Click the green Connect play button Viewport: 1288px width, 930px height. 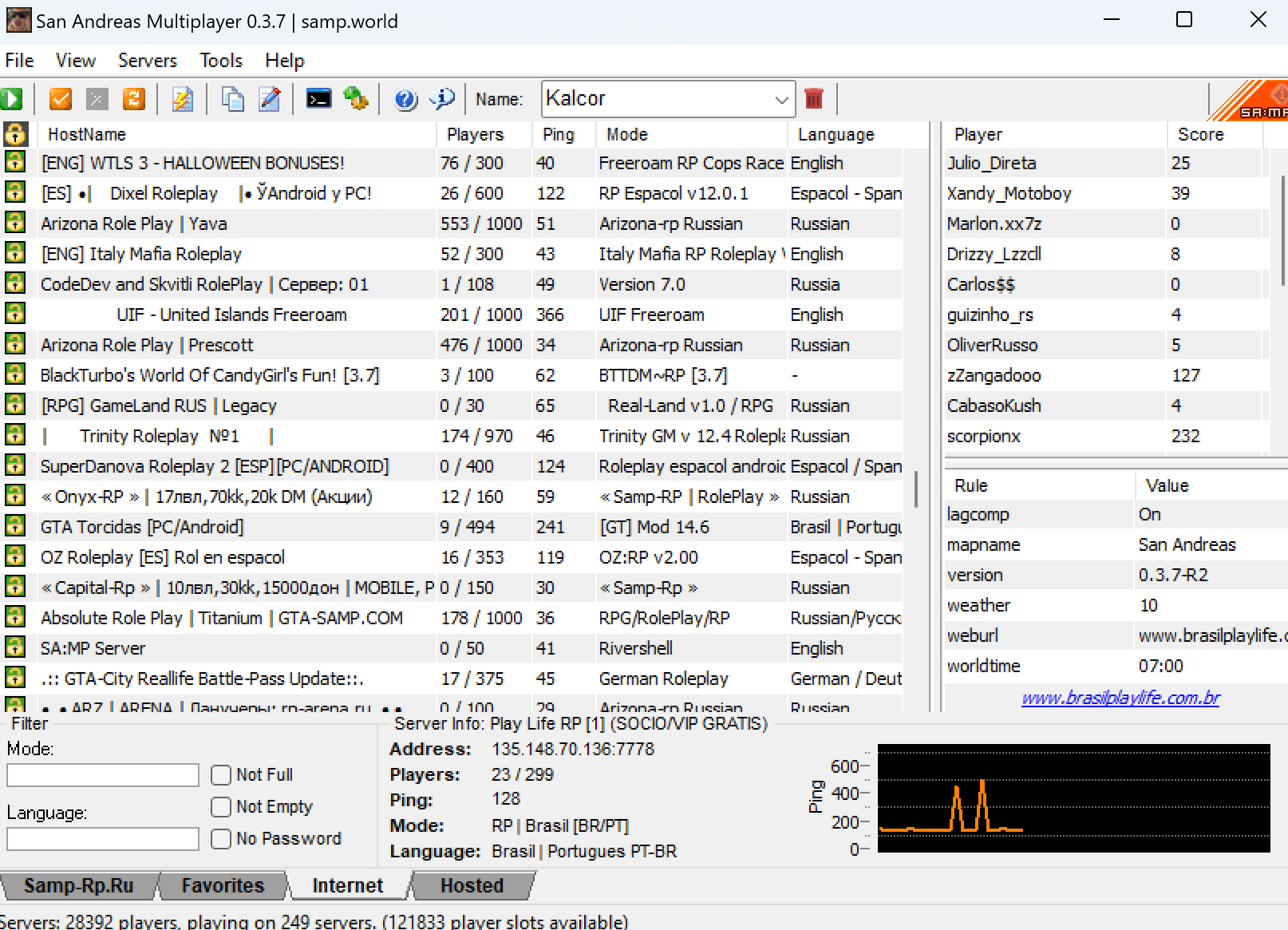tap(12, 99)
